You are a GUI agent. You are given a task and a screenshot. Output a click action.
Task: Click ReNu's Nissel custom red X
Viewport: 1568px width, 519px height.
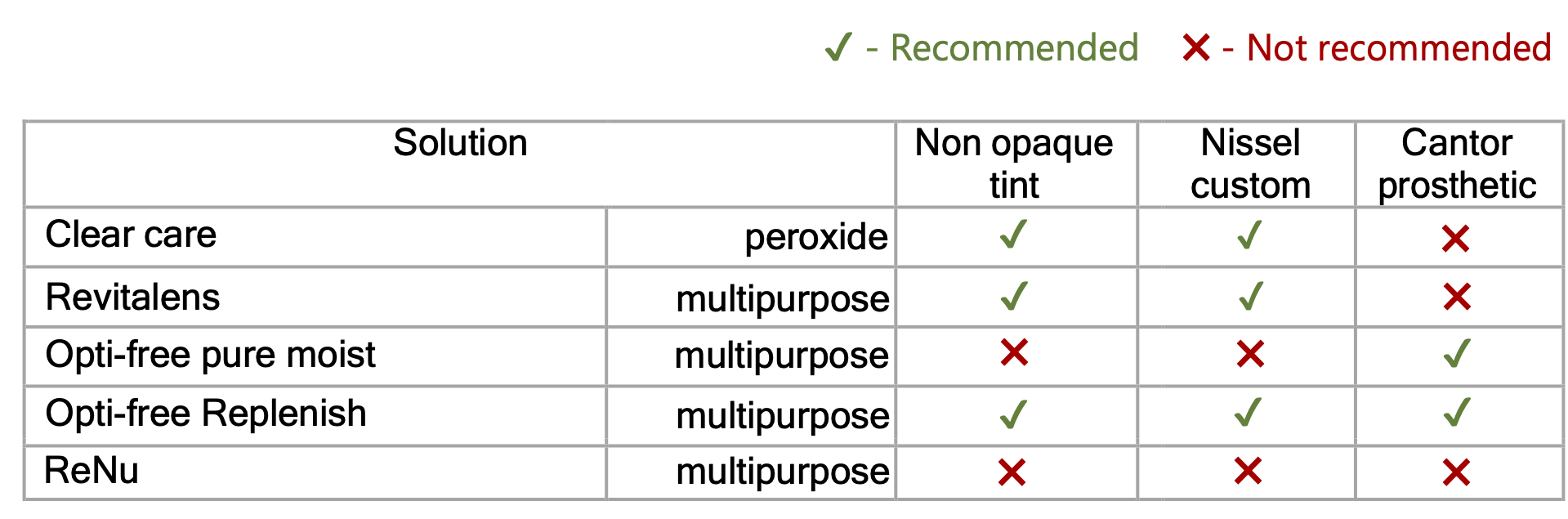pyautogui.click(x=1249, y=471)
